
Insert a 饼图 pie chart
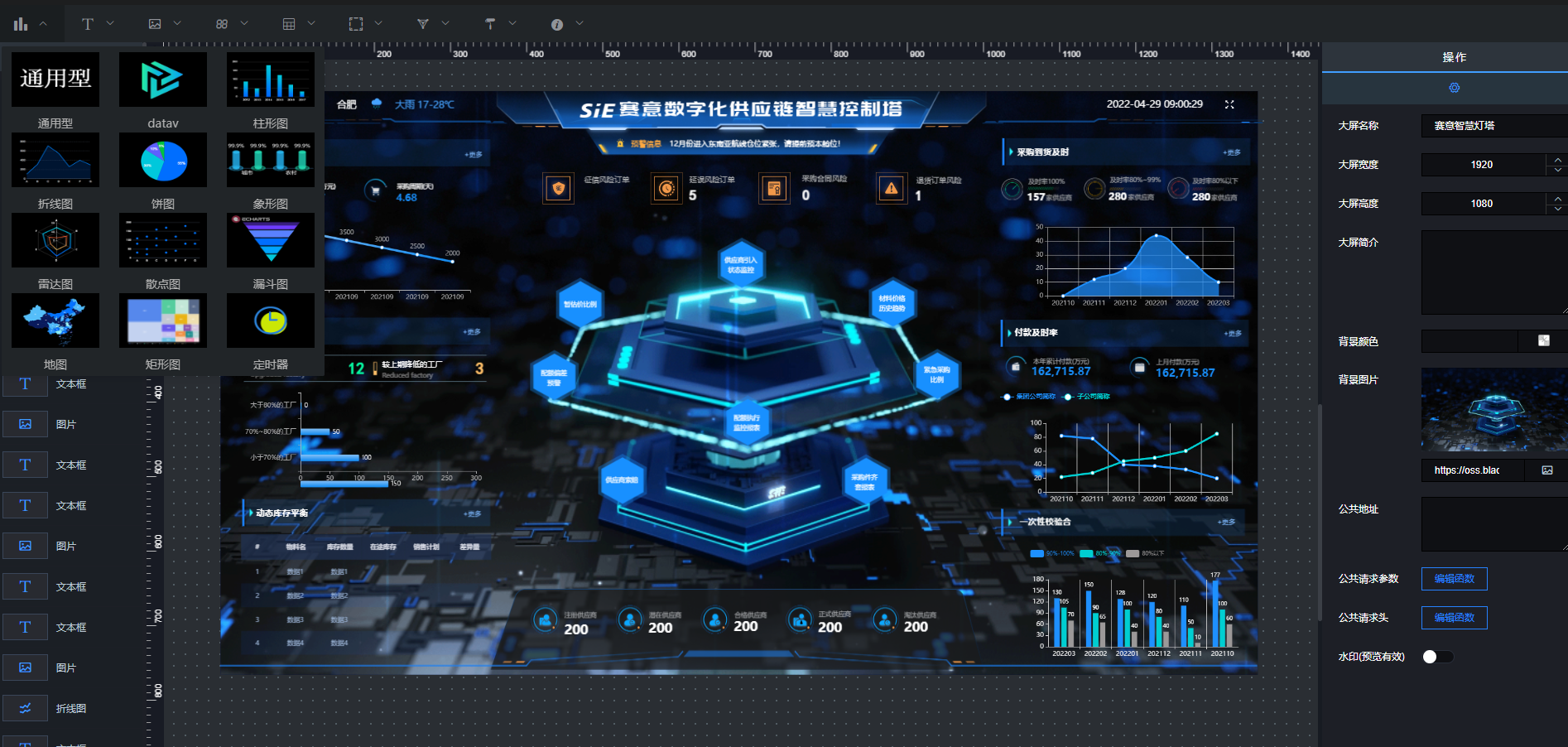coord(163,160)
